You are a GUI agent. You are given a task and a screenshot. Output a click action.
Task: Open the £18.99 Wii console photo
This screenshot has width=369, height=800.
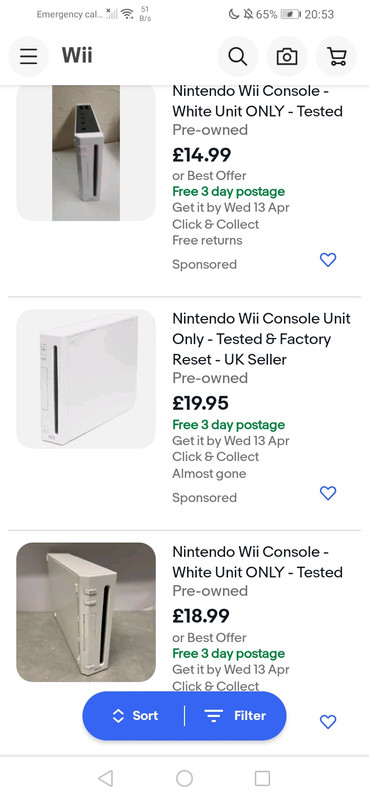(86, 612)
